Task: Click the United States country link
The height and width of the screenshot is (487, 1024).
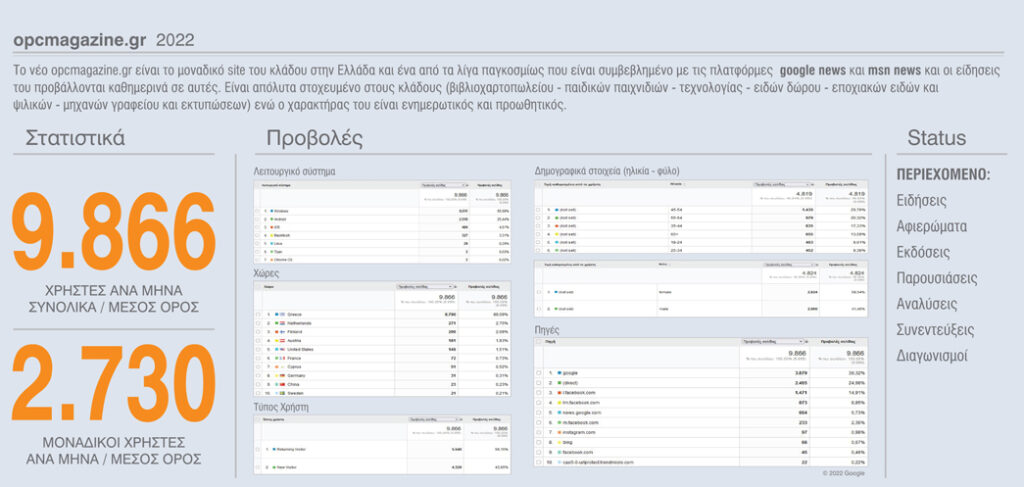Action: tap(299, 349)
